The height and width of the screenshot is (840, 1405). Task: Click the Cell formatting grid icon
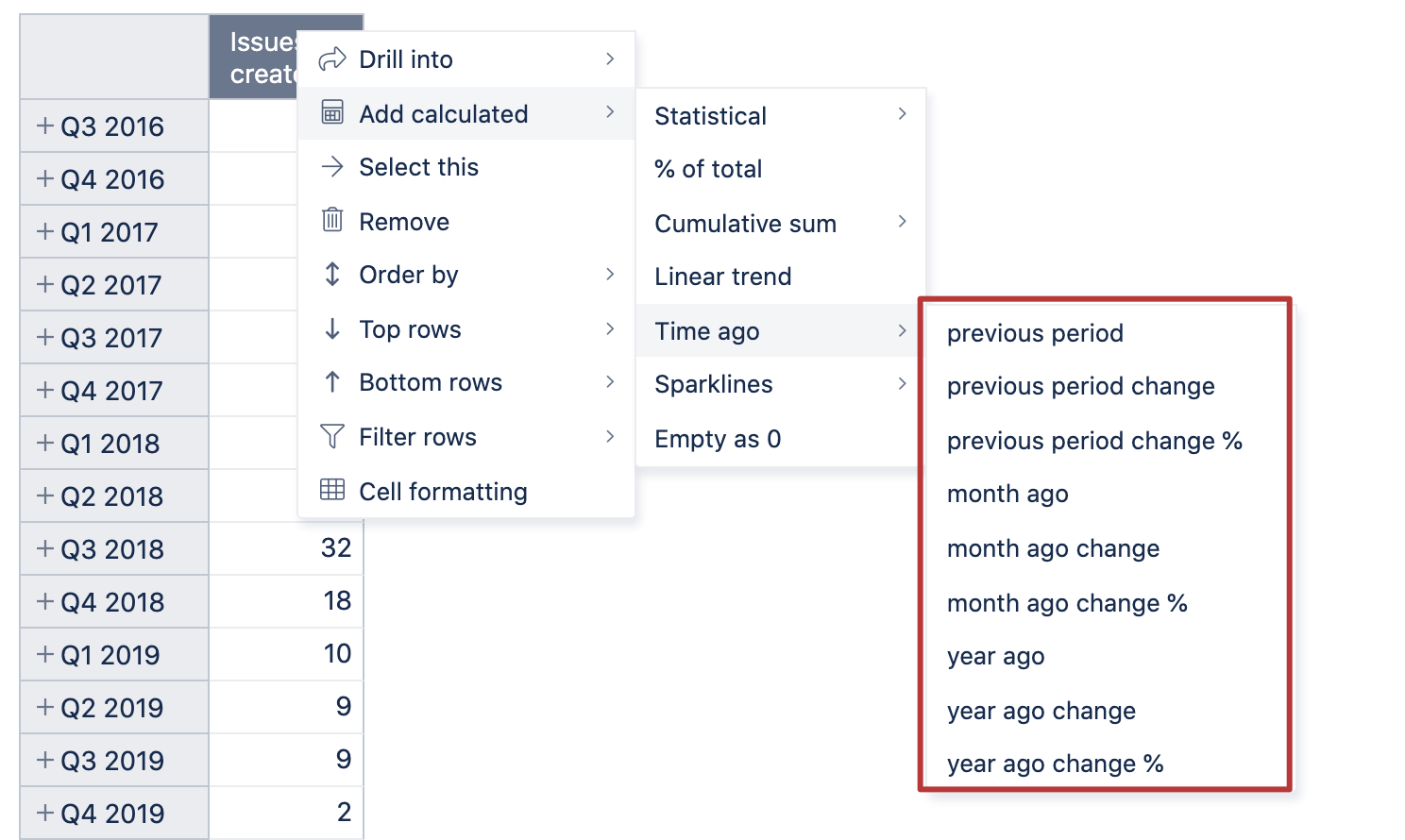[332, 490]
